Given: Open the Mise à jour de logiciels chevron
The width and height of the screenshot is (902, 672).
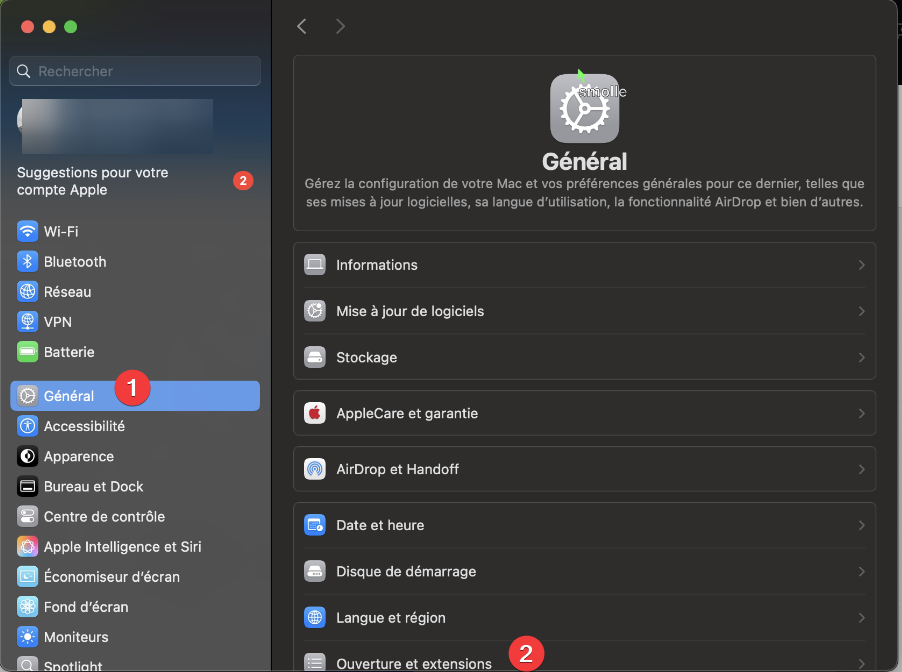Looking at the screenshot, I should 861,311.
